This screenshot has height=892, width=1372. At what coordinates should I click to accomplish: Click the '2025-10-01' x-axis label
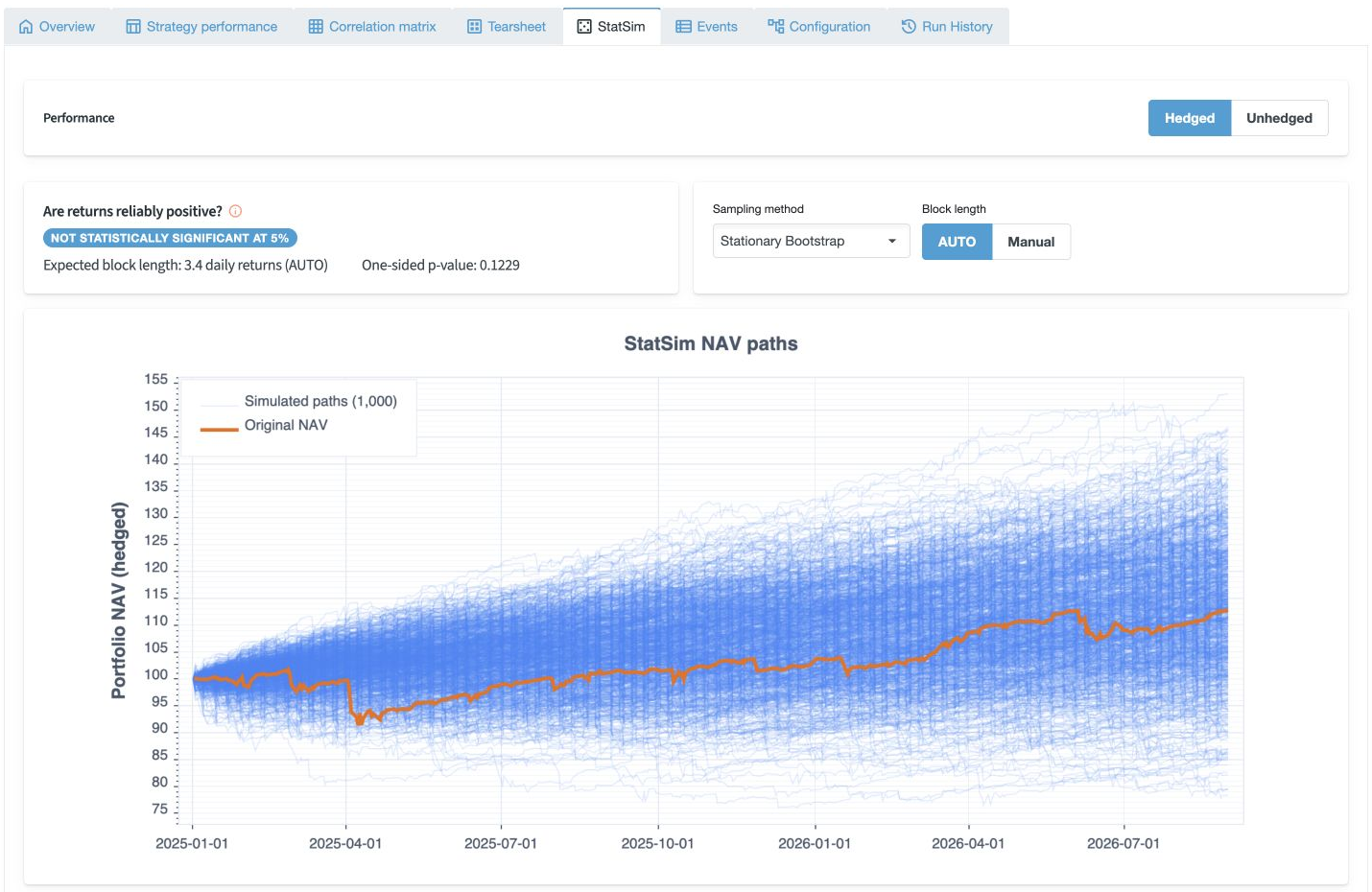(657, 844)
